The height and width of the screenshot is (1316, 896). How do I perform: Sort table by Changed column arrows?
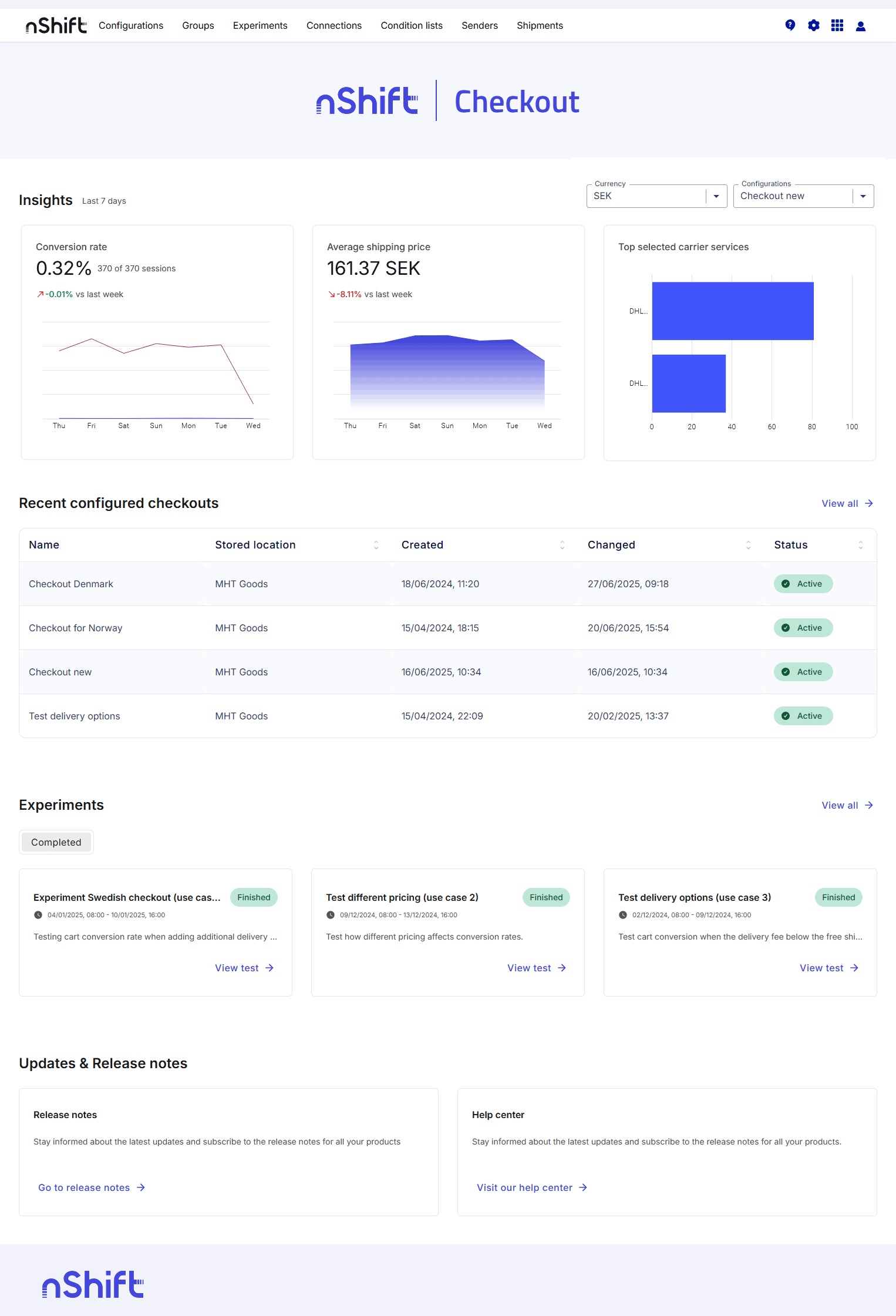(748, 545)
